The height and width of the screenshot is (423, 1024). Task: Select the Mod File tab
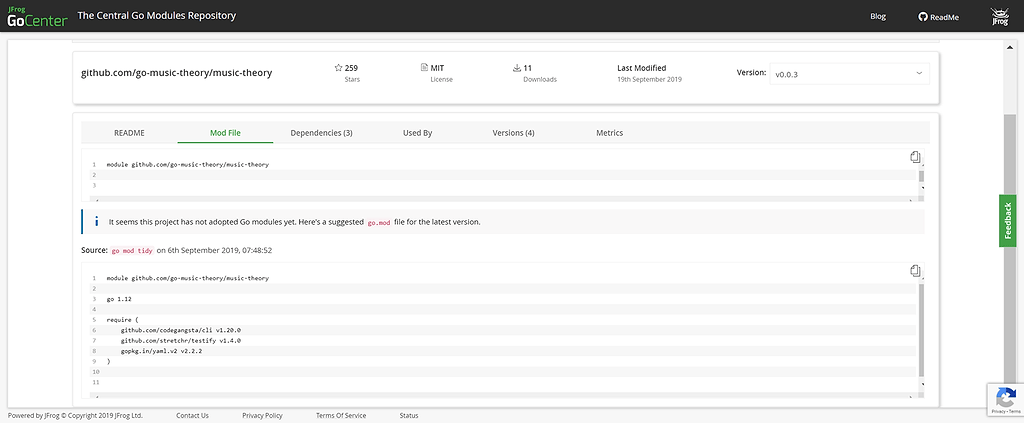(x=225, y=133)
